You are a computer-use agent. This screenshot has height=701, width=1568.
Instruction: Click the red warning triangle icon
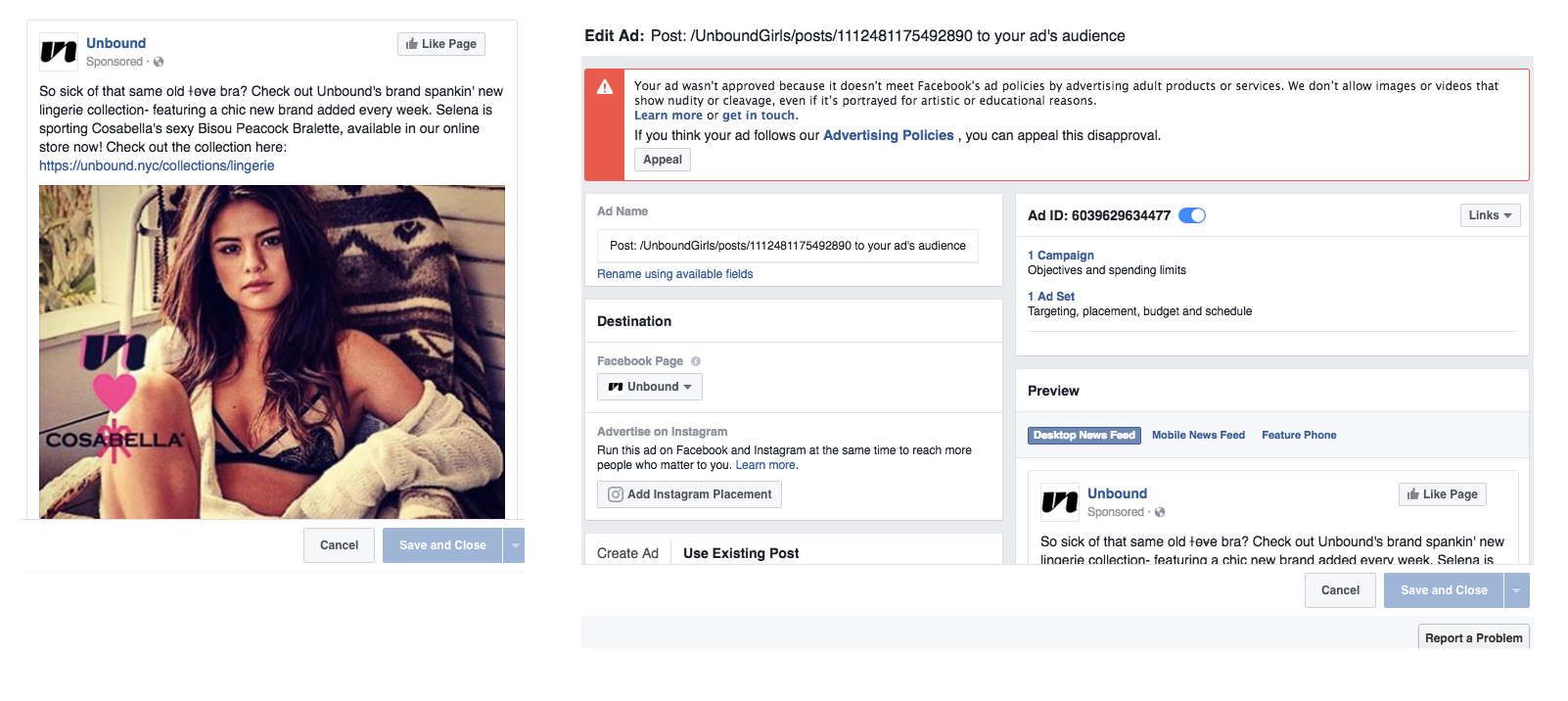click(605, 87)
